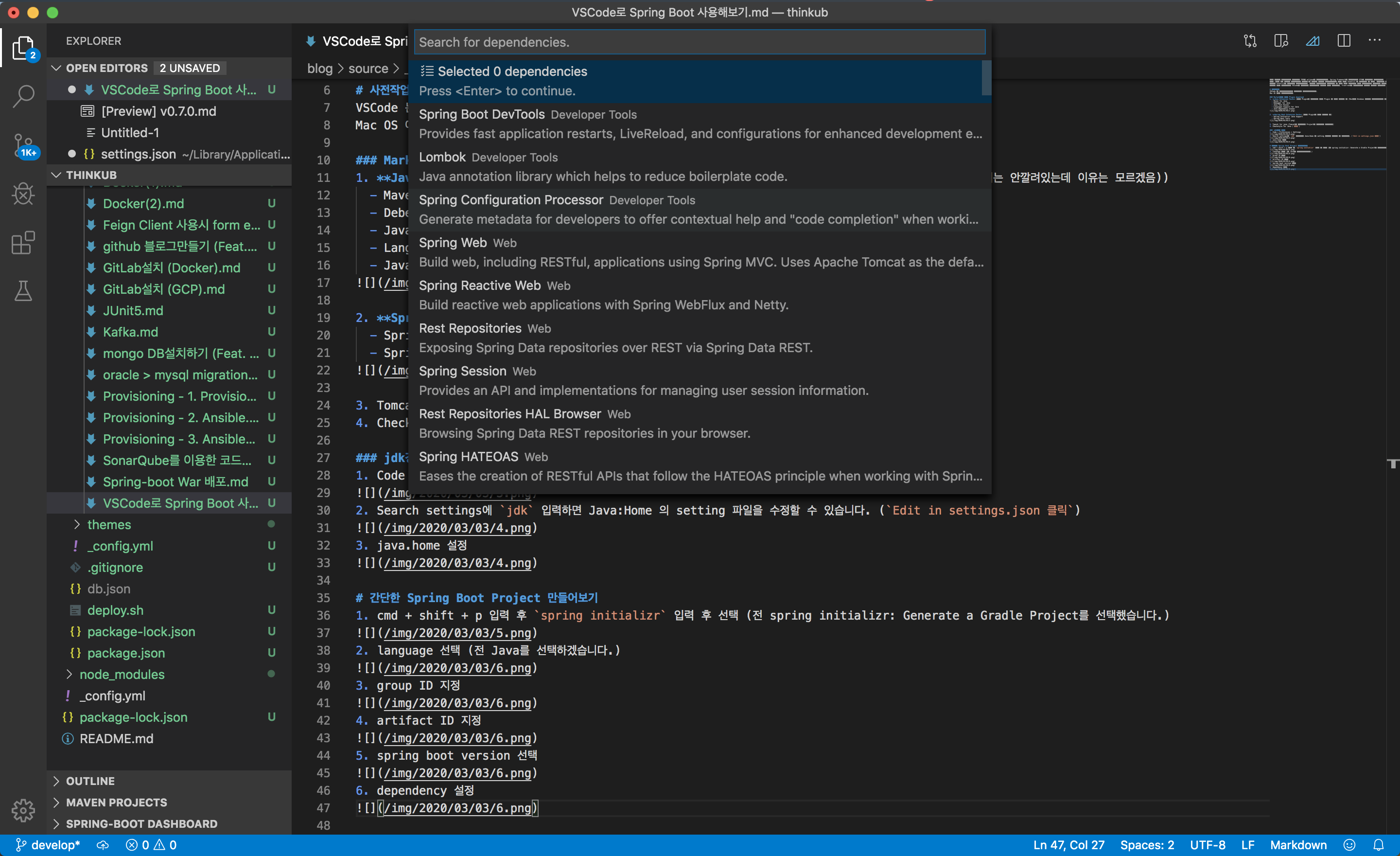Expand the node_modules folder
This screenshot has width=1400, height=856.
point(169,674)
